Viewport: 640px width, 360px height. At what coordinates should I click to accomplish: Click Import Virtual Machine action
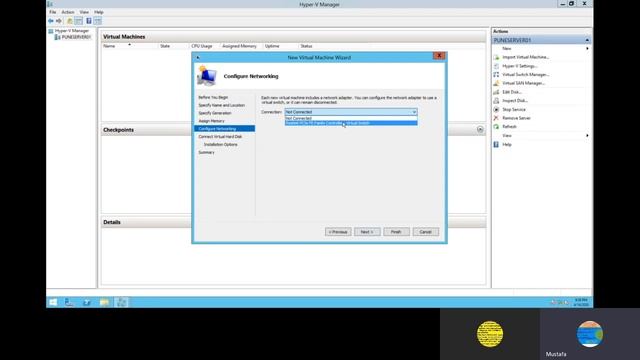(526, 57)
